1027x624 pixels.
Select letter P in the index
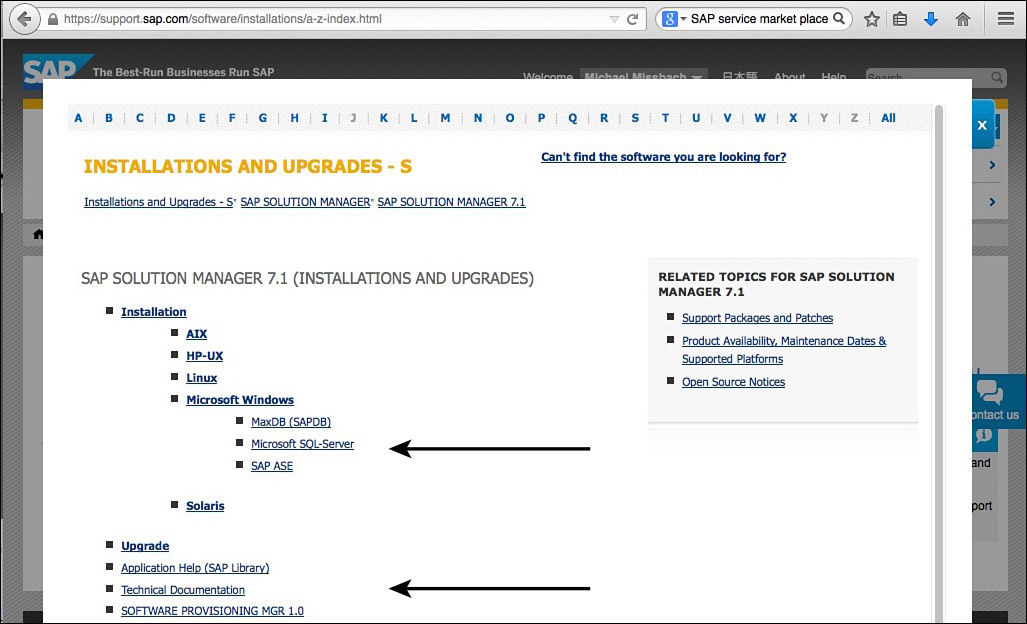(x=541, y=118)
